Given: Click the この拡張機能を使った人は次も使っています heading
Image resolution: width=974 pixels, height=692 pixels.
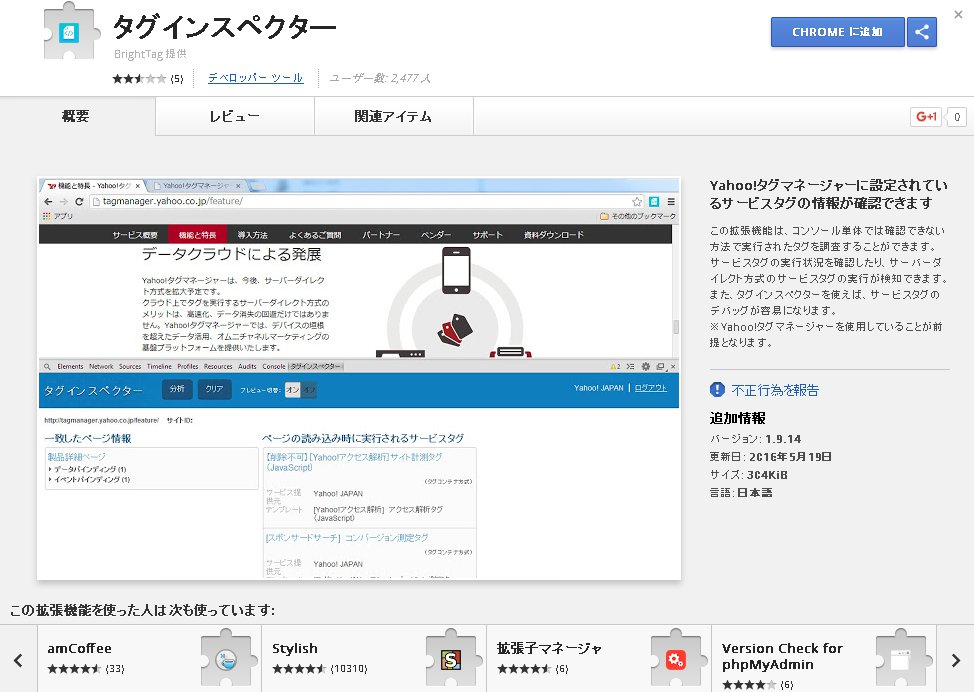Looking at the screenshot, I should (x=142, y=610).
